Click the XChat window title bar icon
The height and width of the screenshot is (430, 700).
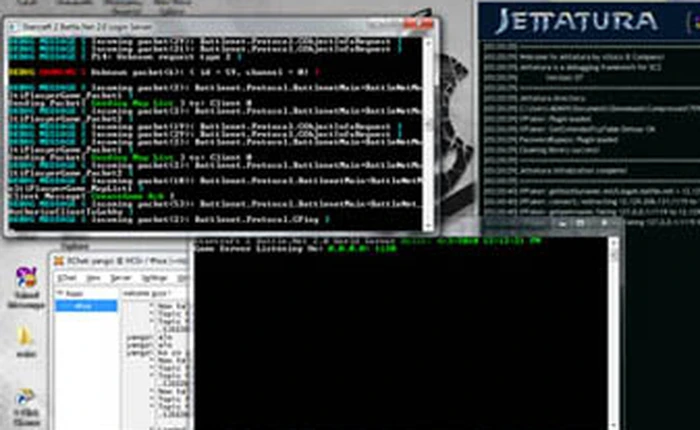coord(58,262)
